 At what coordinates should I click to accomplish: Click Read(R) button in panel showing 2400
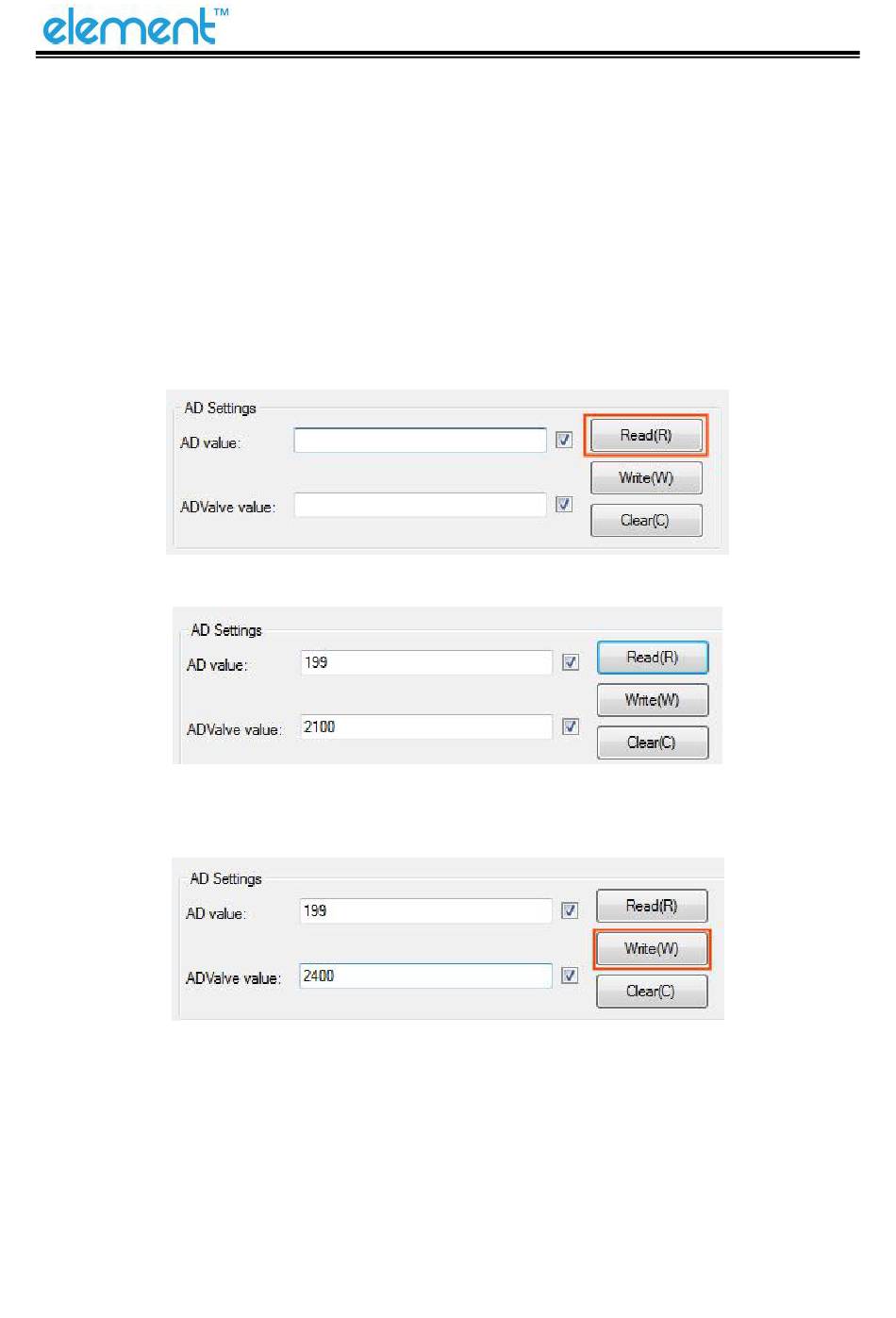[652, 907]
